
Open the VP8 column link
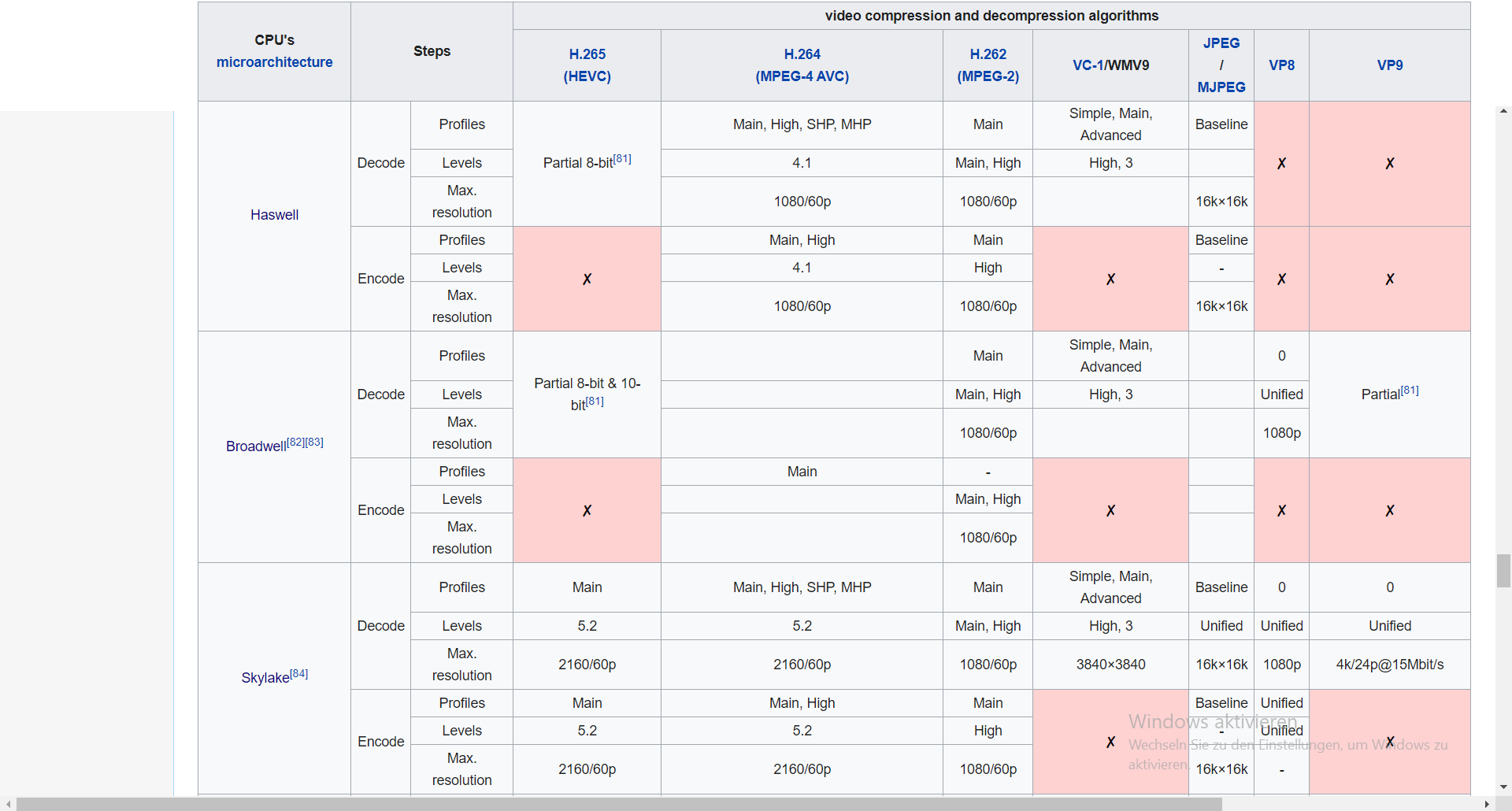coord(1281,65)
